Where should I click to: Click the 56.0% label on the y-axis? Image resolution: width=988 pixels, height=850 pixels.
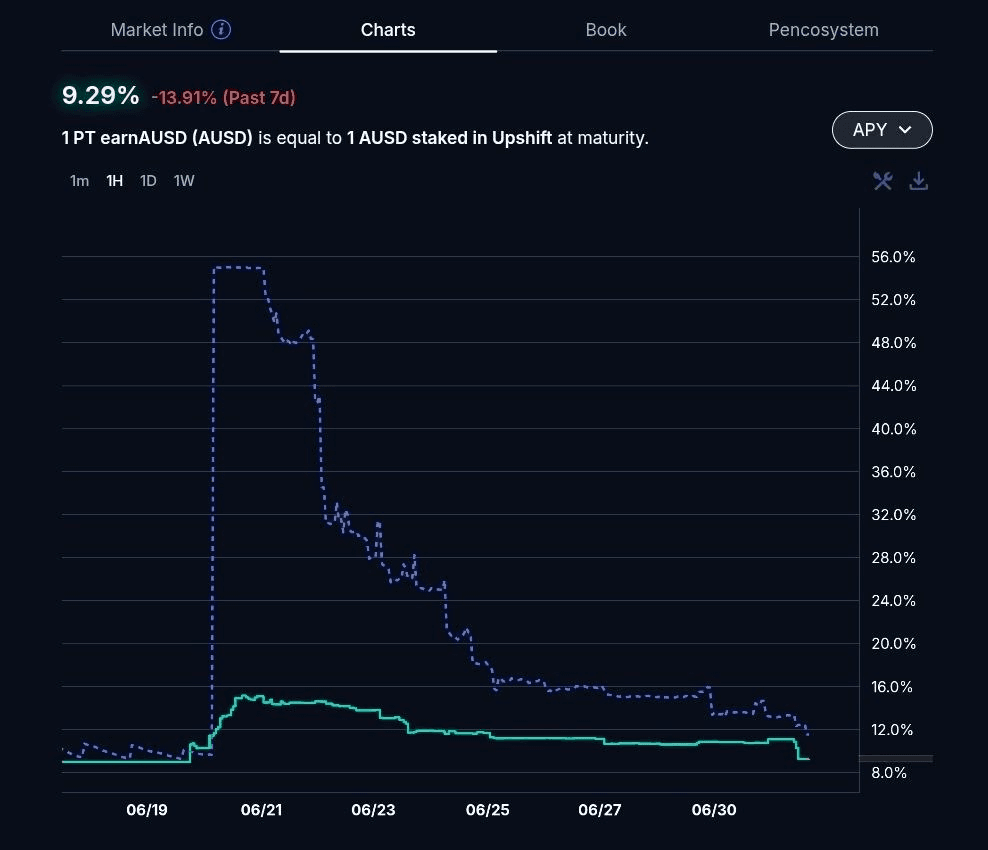point(893,256)
